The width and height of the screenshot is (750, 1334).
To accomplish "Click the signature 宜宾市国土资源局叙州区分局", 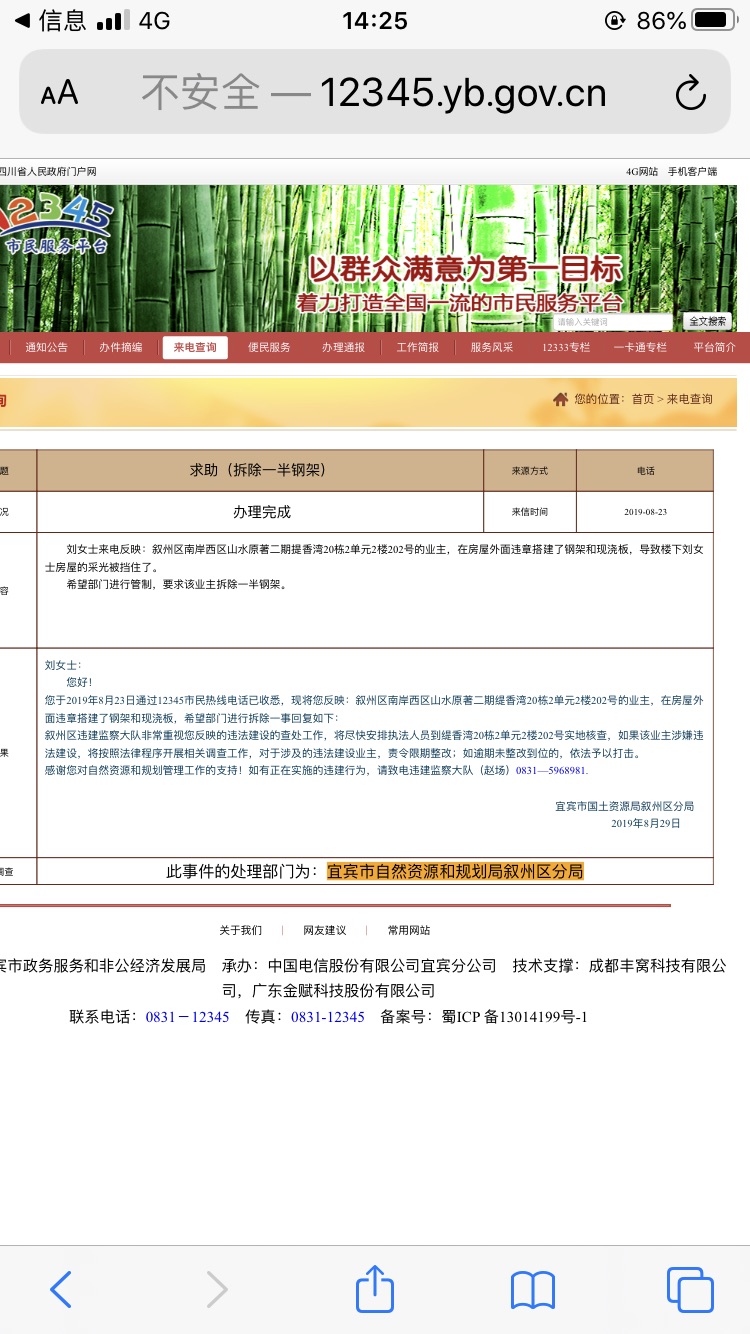I will pos(625,806).
